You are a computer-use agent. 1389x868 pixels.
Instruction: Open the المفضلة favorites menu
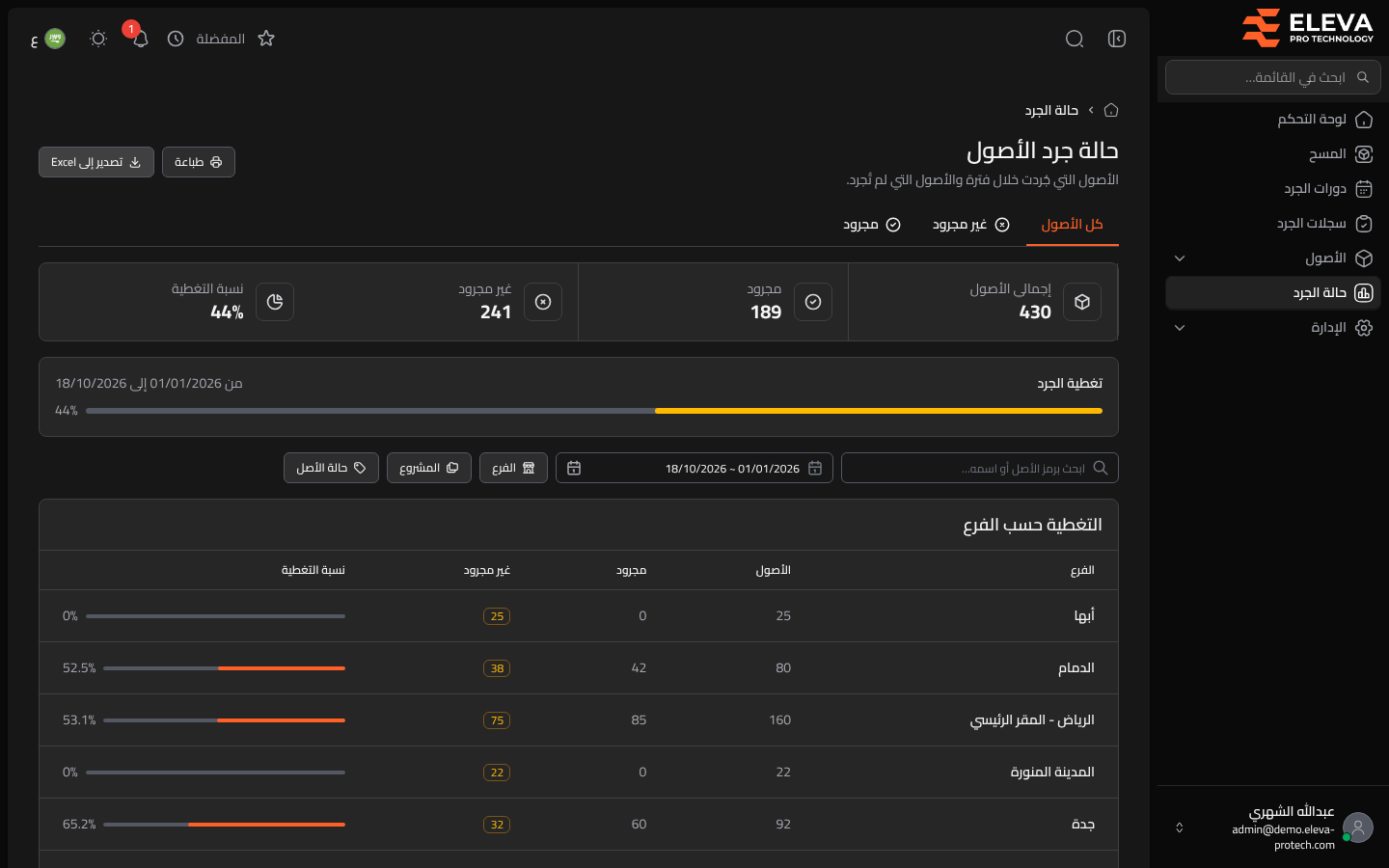click(x=220, y=39)
